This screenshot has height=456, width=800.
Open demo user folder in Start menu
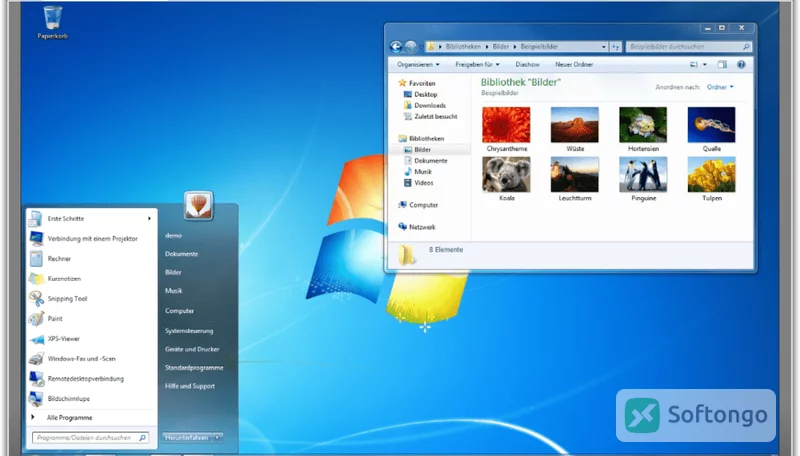pos(173,236)
